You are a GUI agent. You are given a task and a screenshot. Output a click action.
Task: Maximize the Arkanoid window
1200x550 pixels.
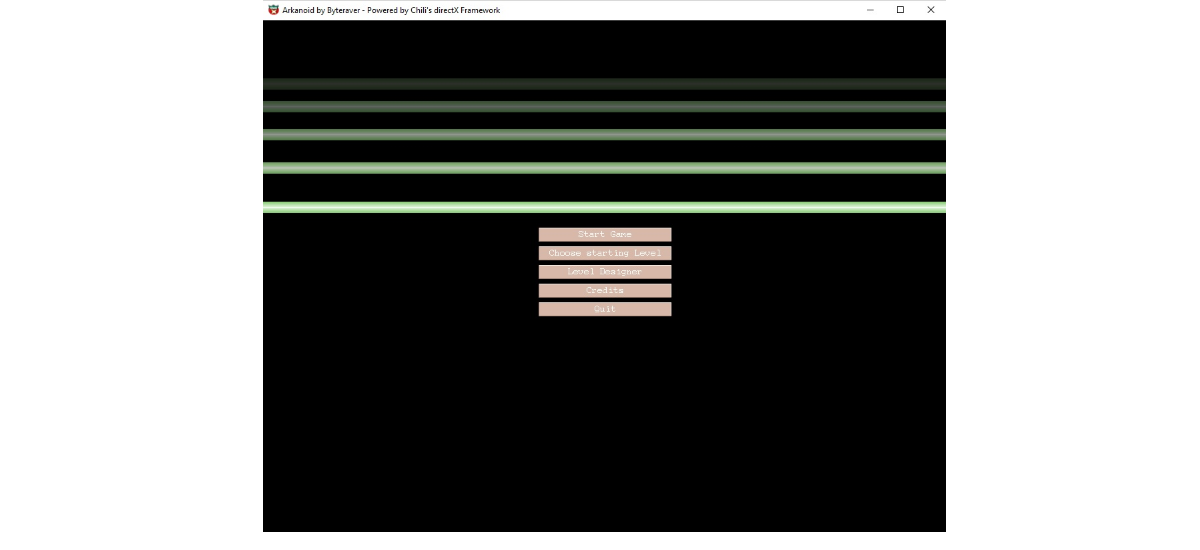point(900,10)
